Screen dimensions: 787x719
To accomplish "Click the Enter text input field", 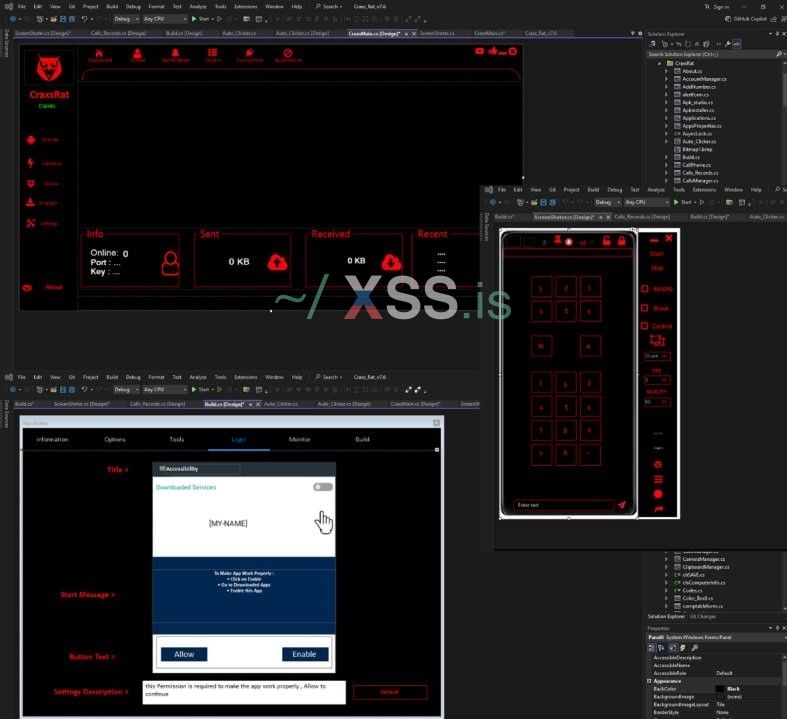I will pyautogui.click(x=563, y=505).
